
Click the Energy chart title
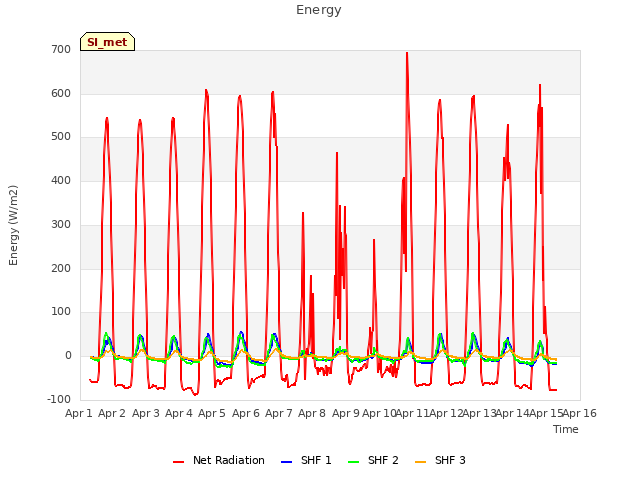pyautogui.click(x=318, y=10)
